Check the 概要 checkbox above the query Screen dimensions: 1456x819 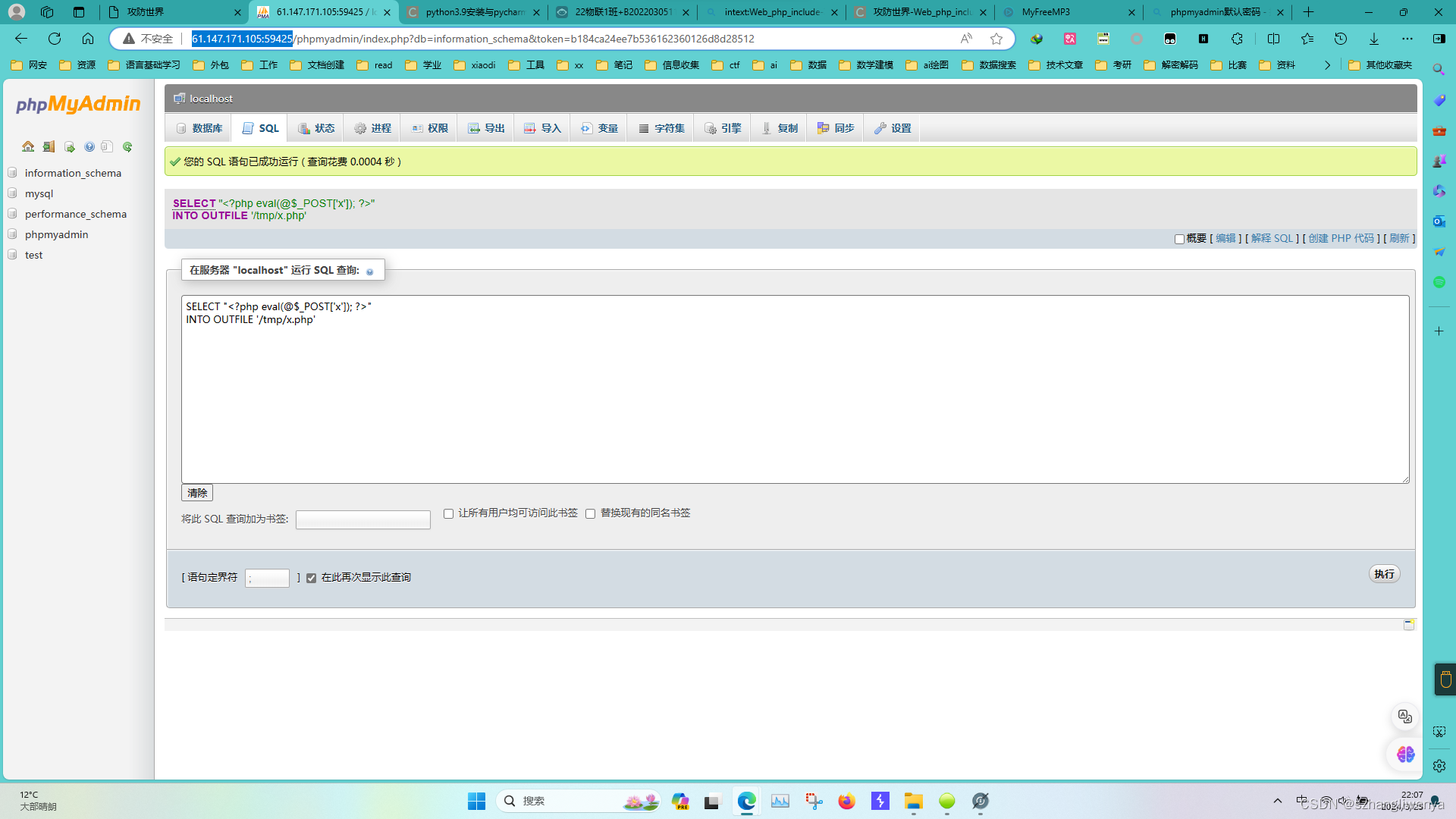click(1179, 239)
